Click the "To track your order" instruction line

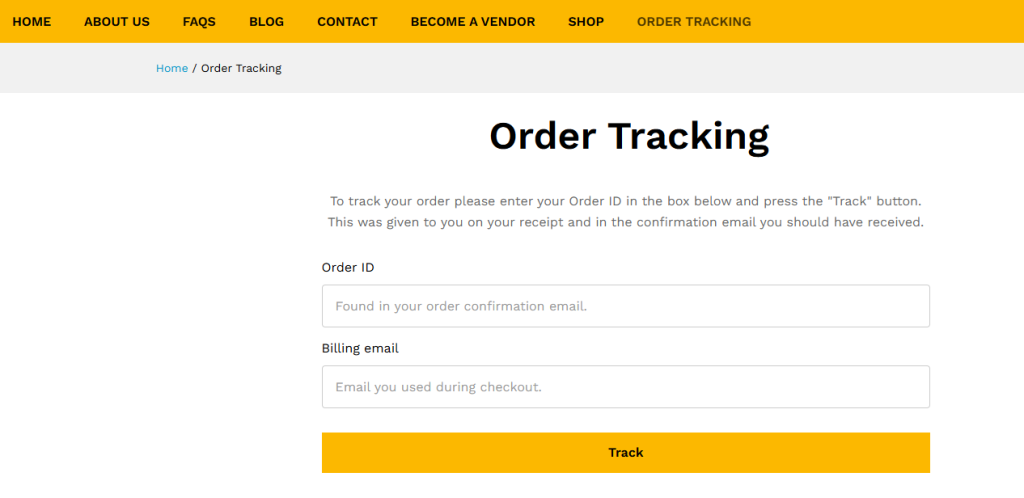tap(625, 200)
